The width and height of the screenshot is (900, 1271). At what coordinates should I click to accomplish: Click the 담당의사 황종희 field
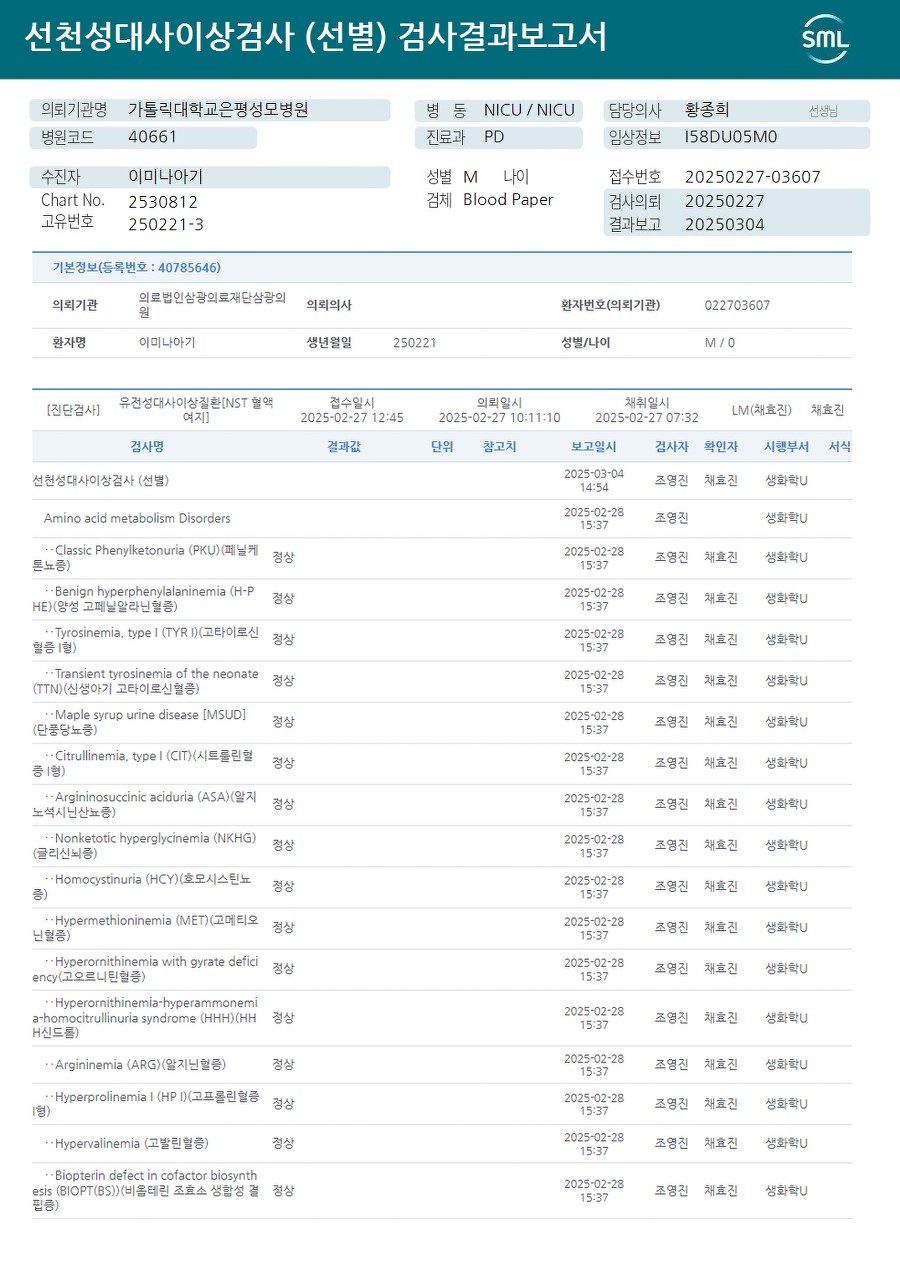point(736,111)
